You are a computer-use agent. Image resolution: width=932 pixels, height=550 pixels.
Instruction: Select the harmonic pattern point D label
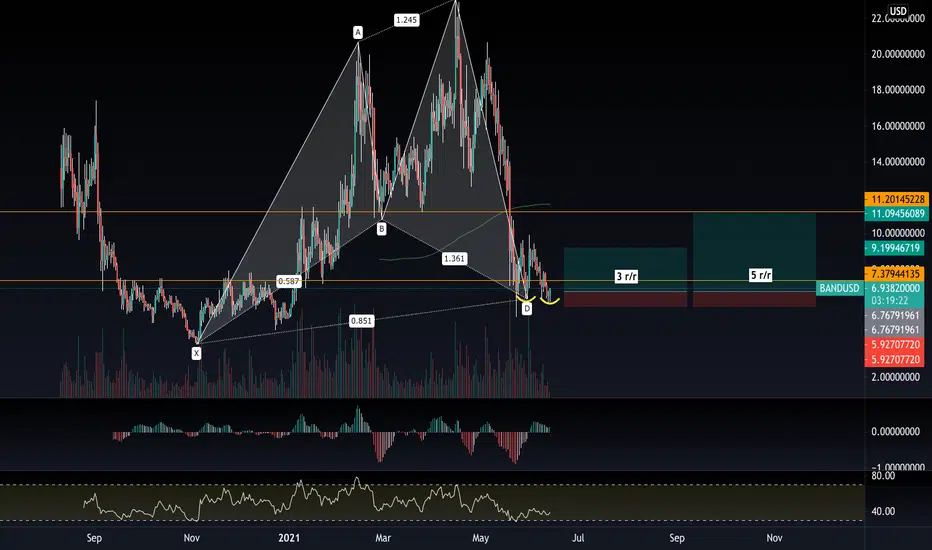point(527,309)
